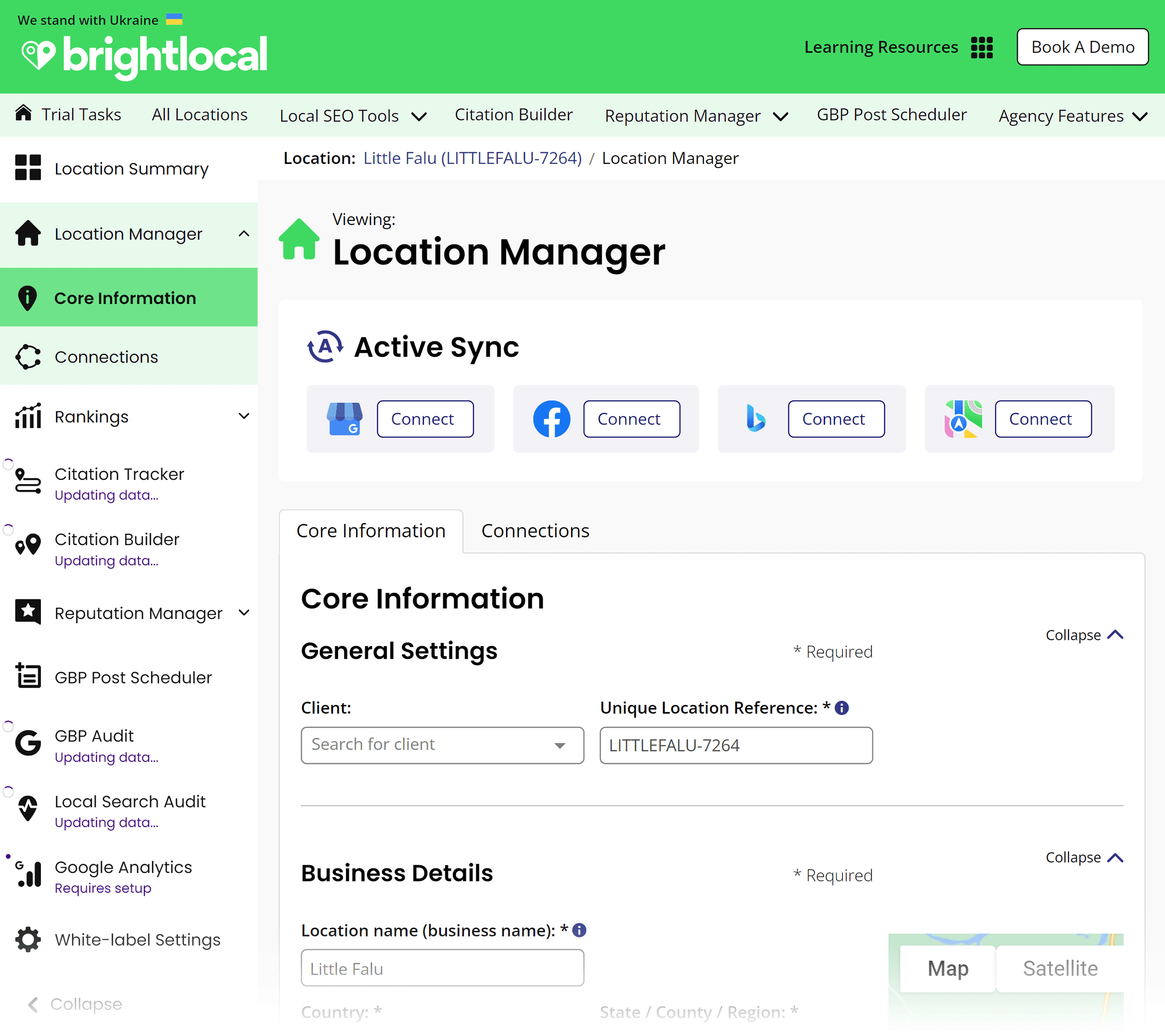Image resolution: width=1165 pixels, height=1036 pixels.
Task: Switch to the Connections tab
Action: pyautogui.click(x=535, y=531)
